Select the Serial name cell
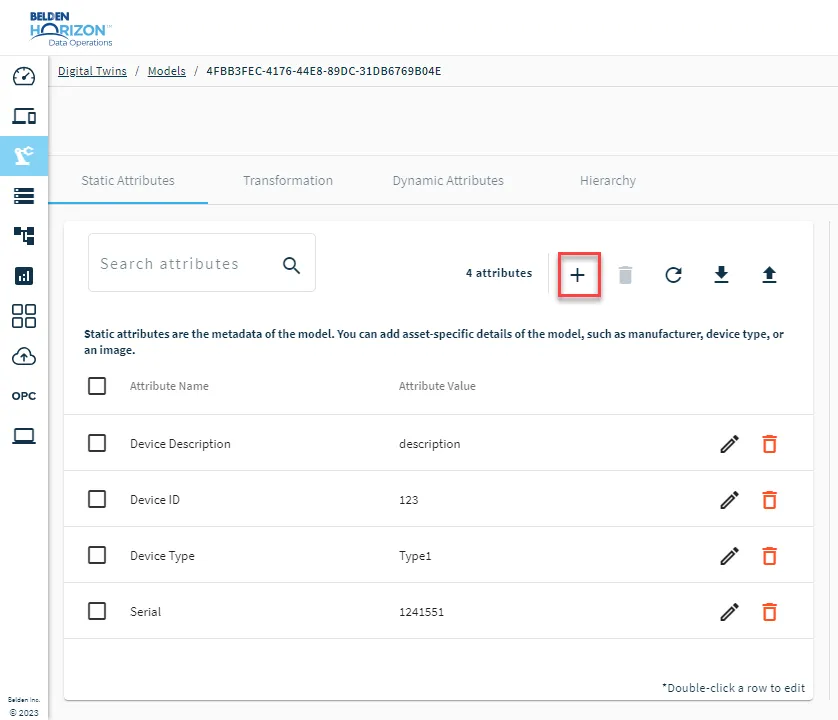The image size is (838, 720). (x=145, y=611)
